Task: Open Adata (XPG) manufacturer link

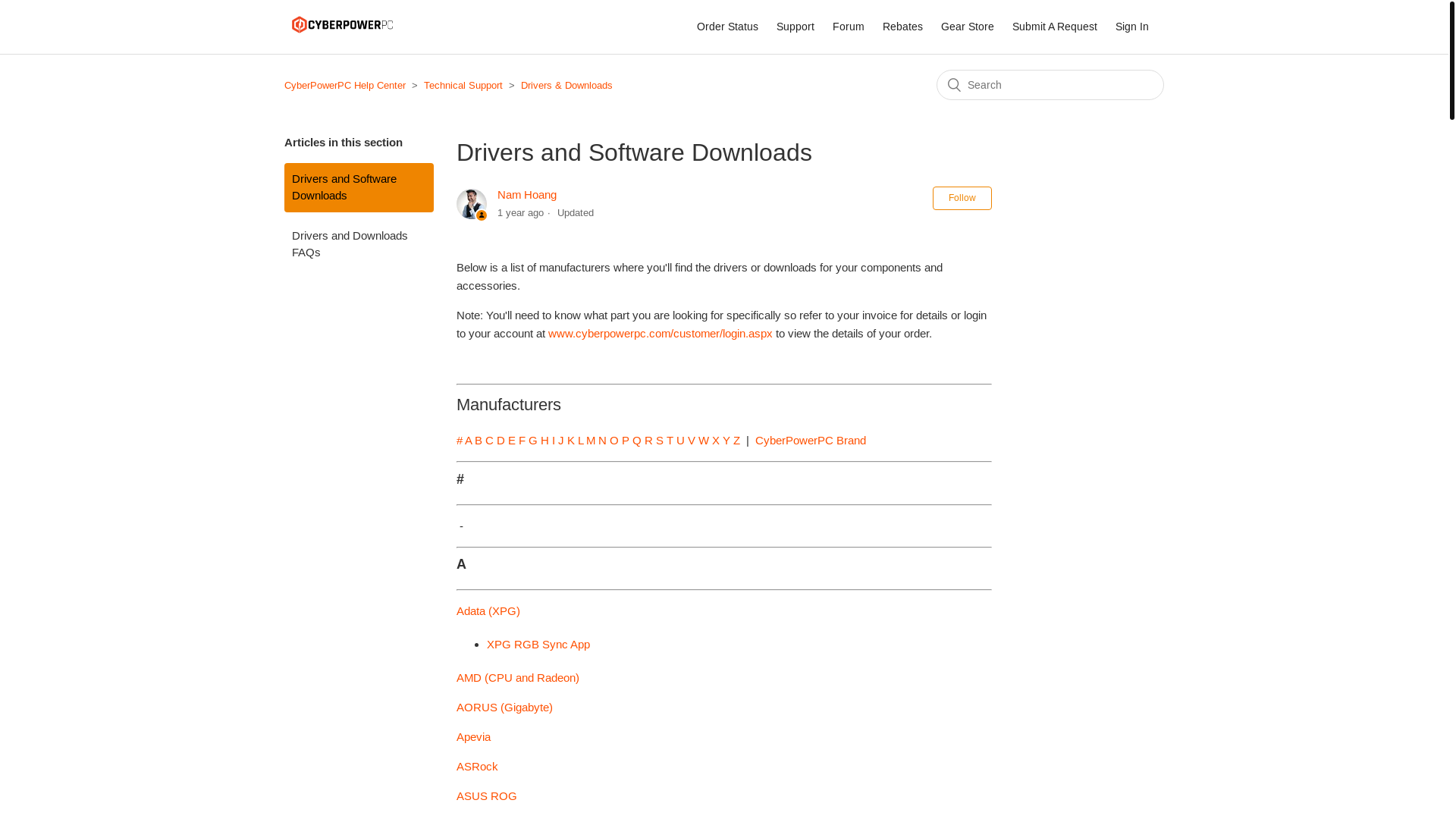Action: point(488,611)
